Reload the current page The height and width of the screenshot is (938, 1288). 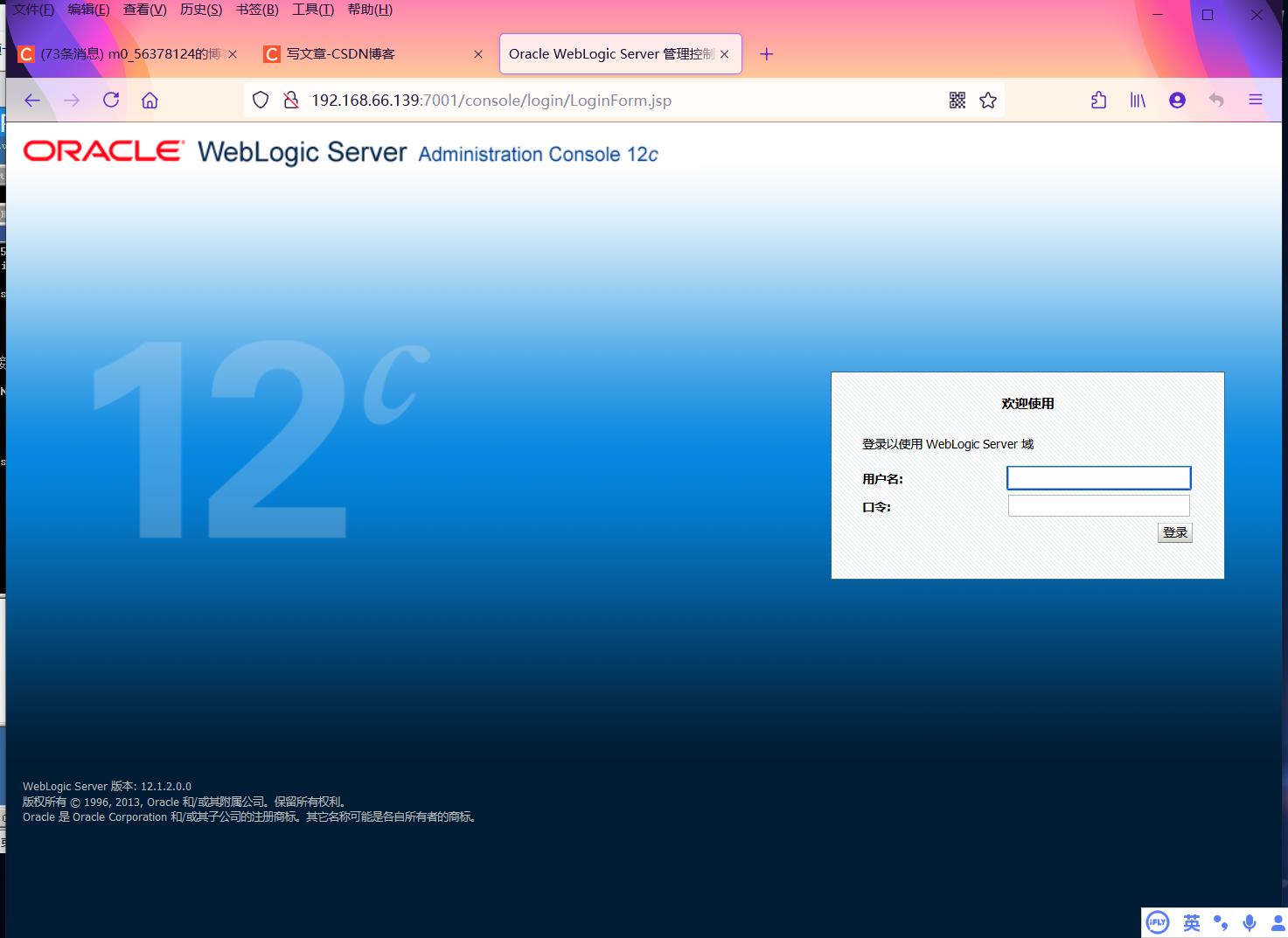coord(111,100)
